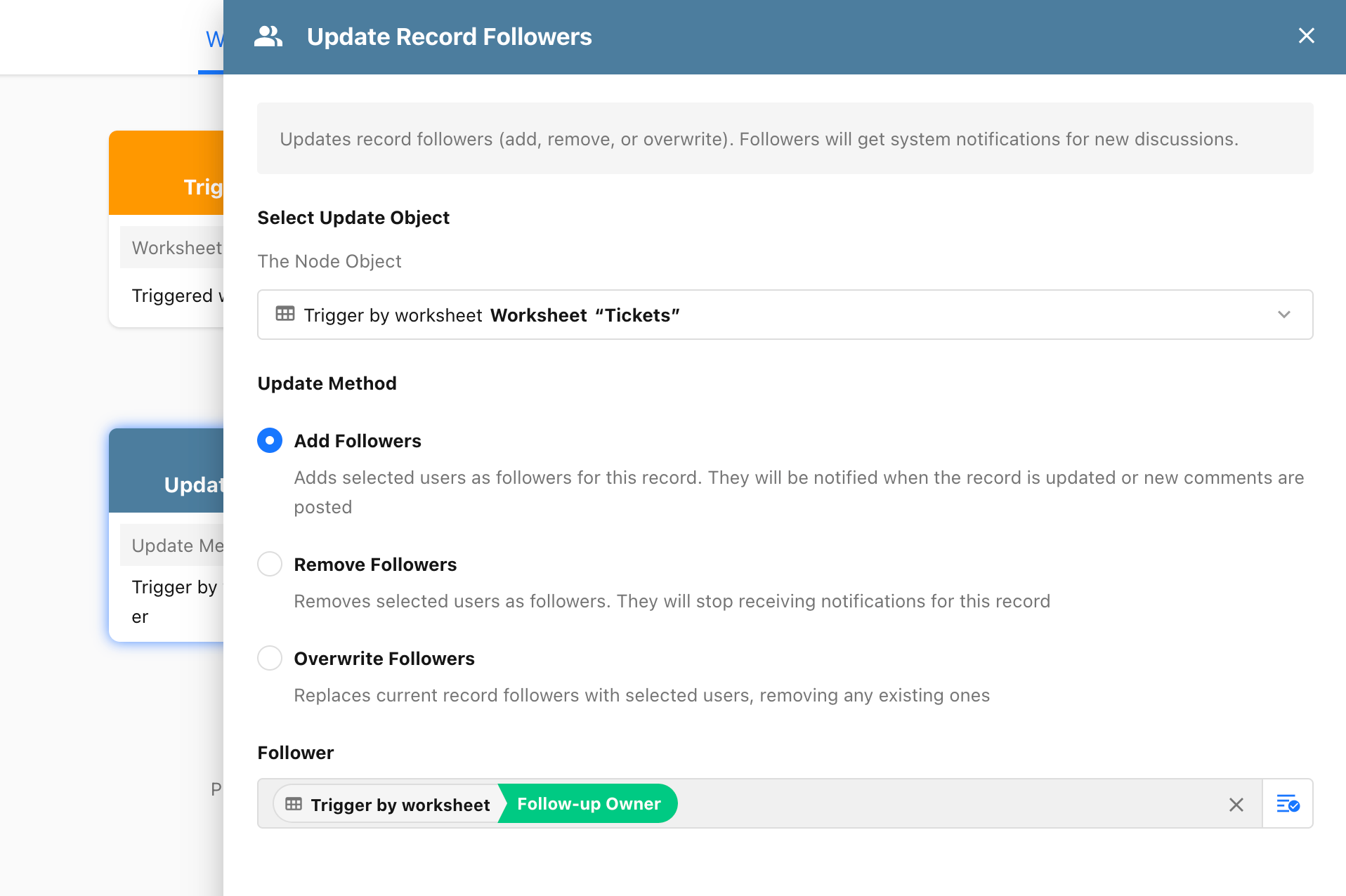The width and height of the screenshot is (1346, 896).
Task: Select the Add Followers radio button
Action: (x=270, y=440)
